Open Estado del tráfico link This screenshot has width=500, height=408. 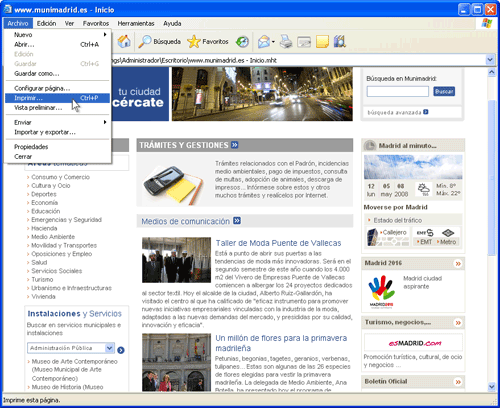pyautogui.click(x=397, y=220)
